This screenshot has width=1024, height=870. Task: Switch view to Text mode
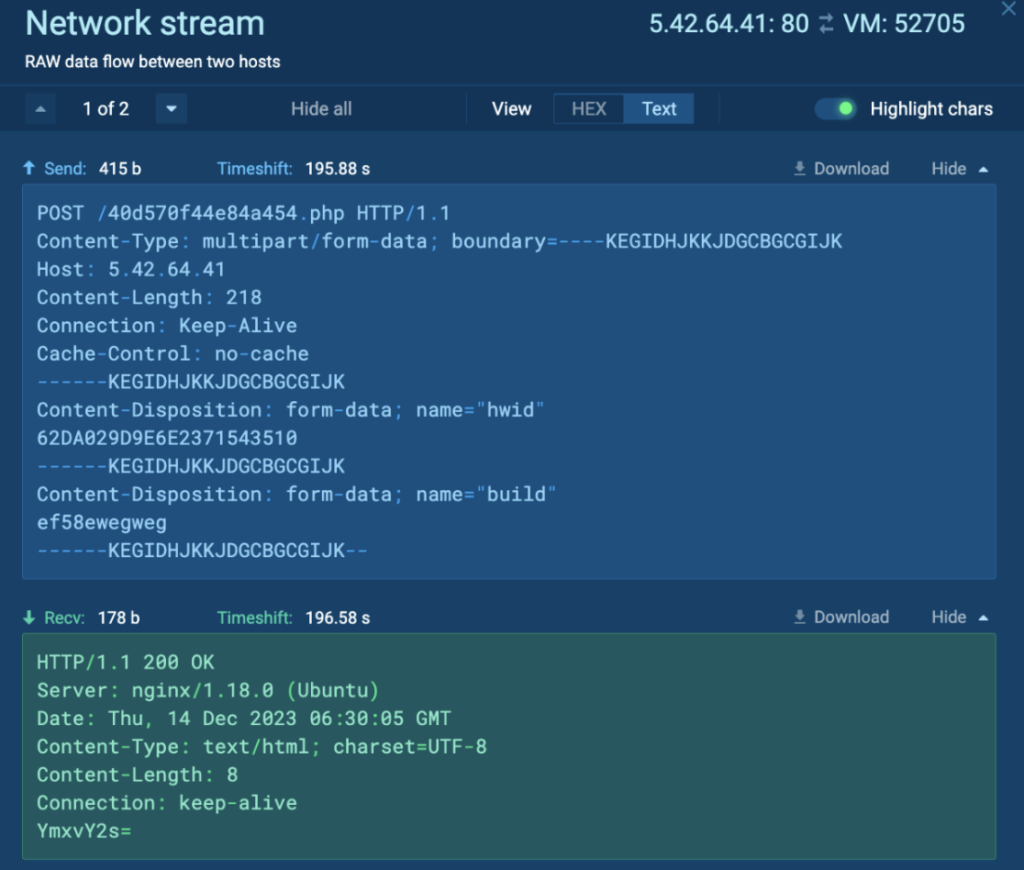(659, 109)
